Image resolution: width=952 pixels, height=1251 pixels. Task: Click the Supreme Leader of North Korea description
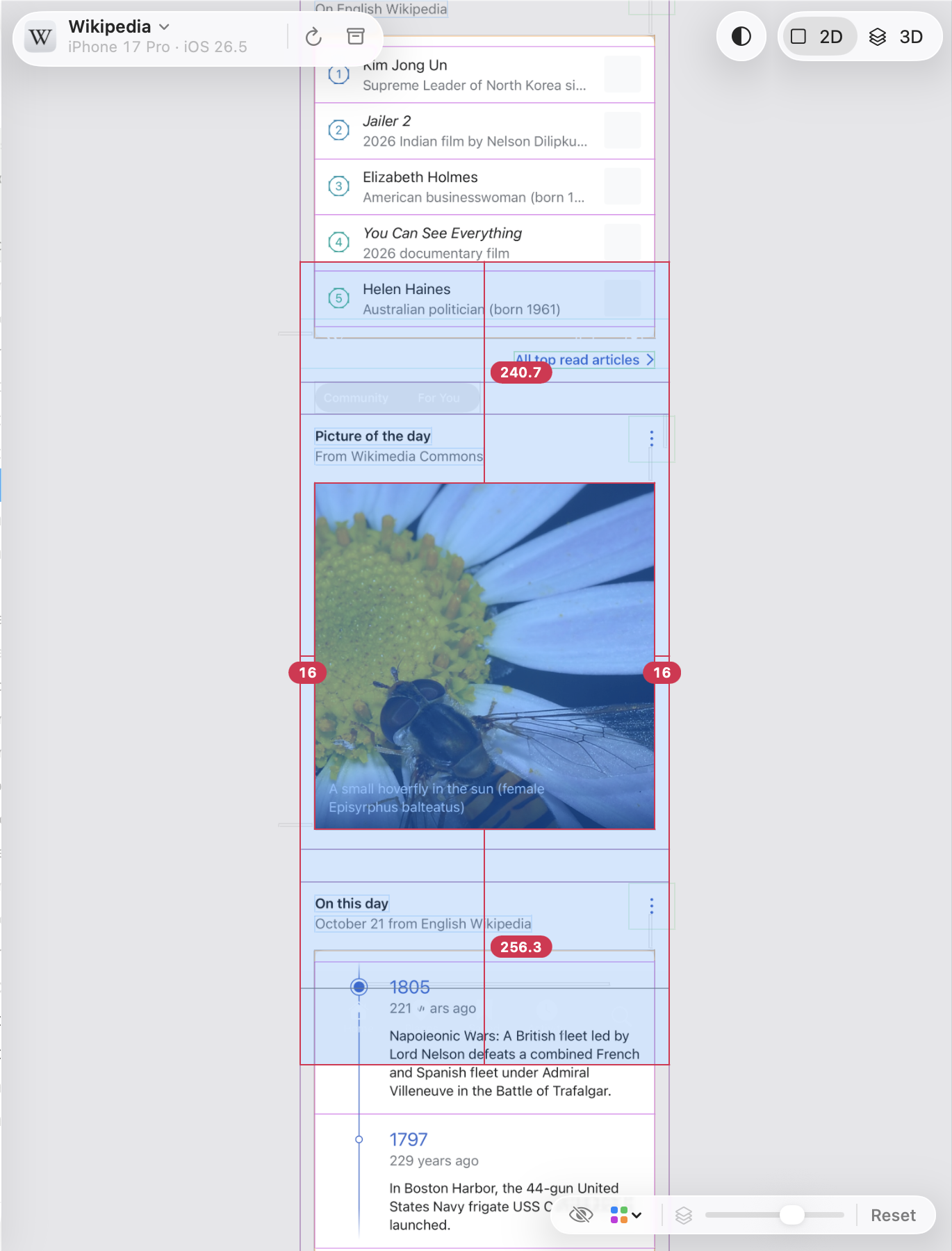tap(475, 85)
